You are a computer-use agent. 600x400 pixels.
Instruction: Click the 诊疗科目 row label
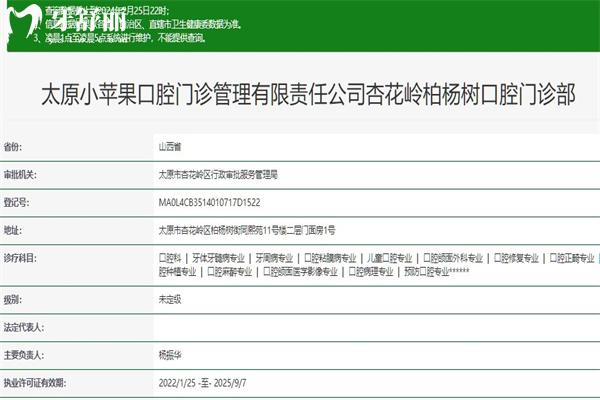[x=20, y=258]
